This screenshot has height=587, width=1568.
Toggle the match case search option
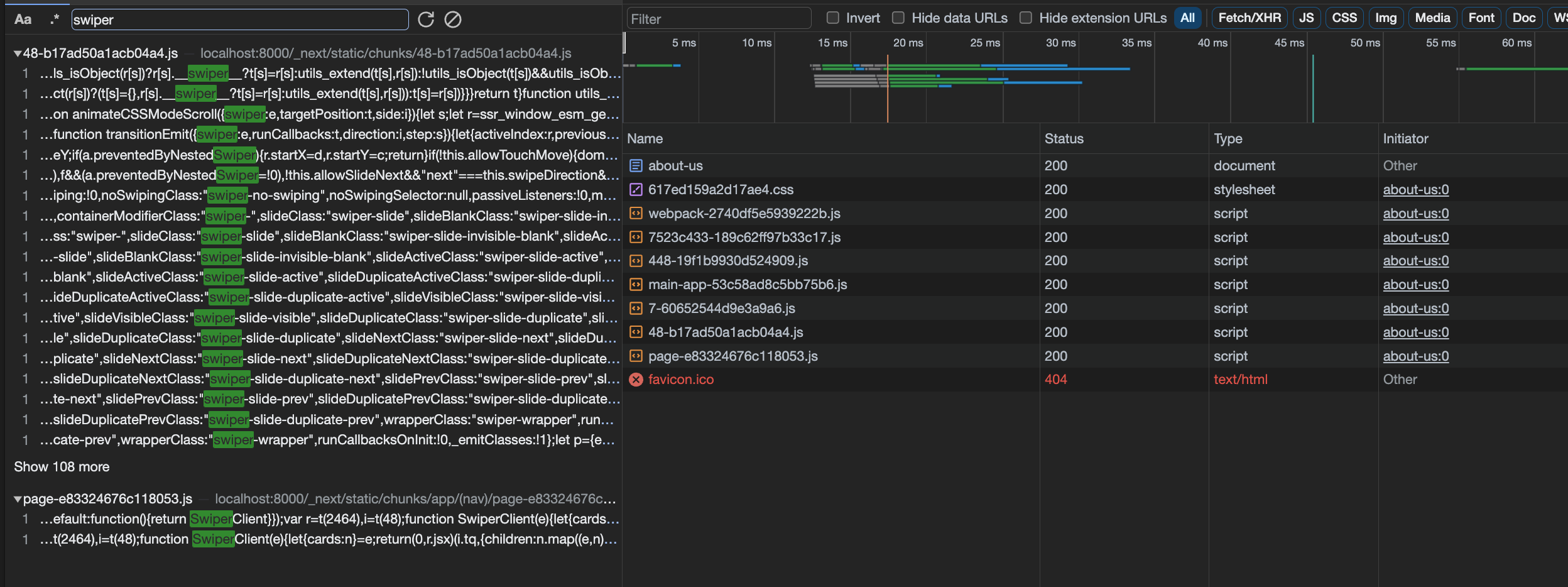point(23,19)
